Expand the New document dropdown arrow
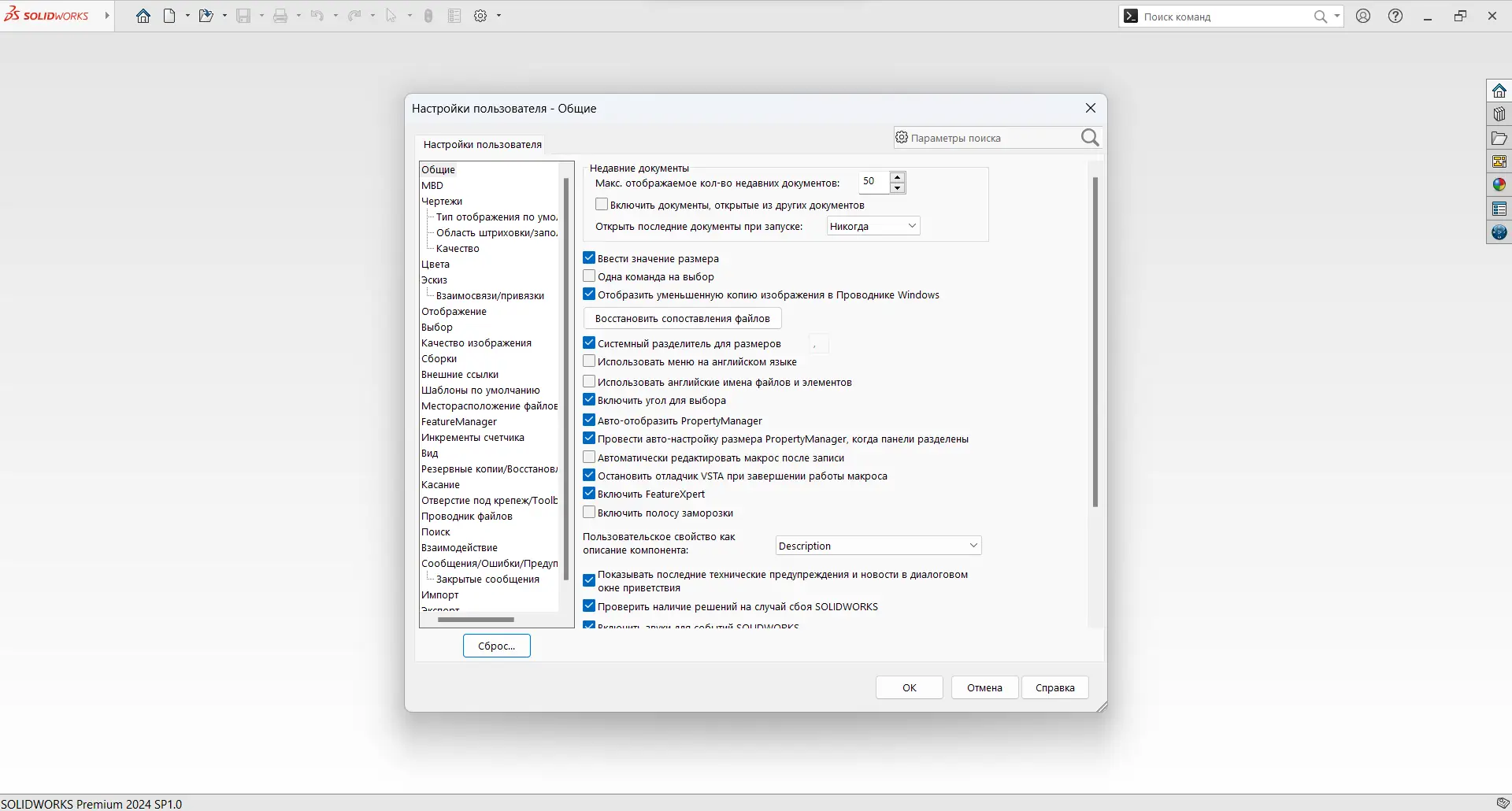The height and width of the screenshot is (811, 1512). tap(187, 16)
